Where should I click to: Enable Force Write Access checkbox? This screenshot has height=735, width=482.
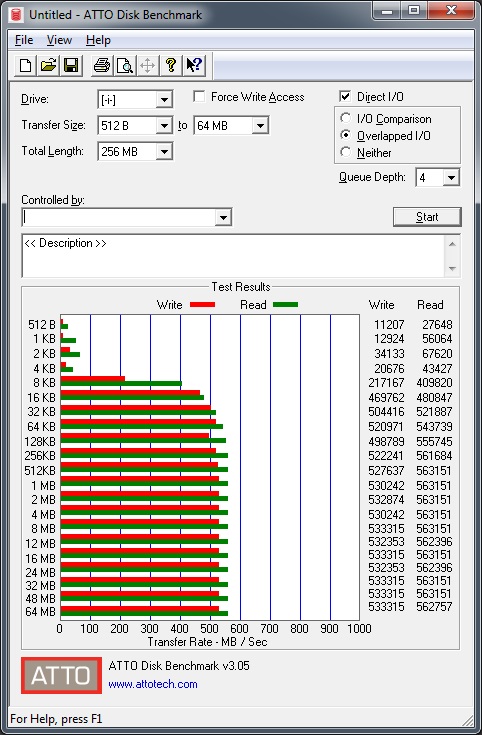tap(199, 97)
